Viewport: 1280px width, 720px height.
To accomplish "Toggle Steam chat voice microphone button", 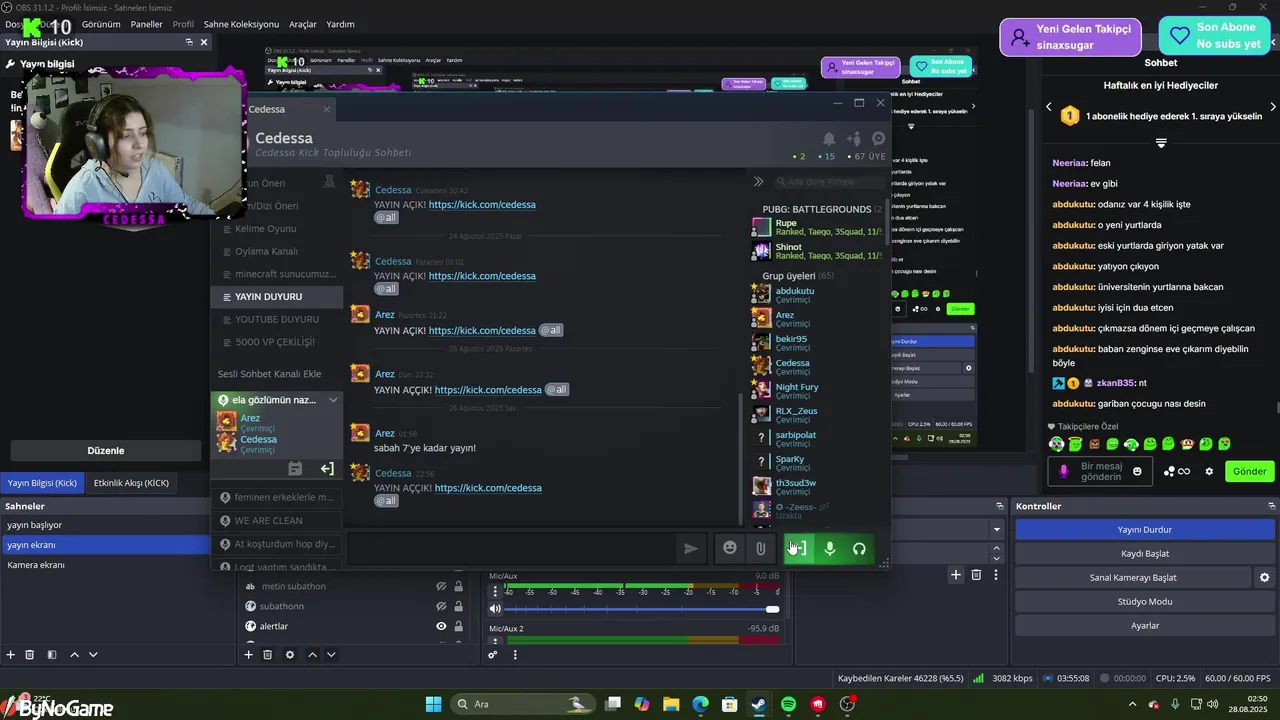I will (829, 548).
